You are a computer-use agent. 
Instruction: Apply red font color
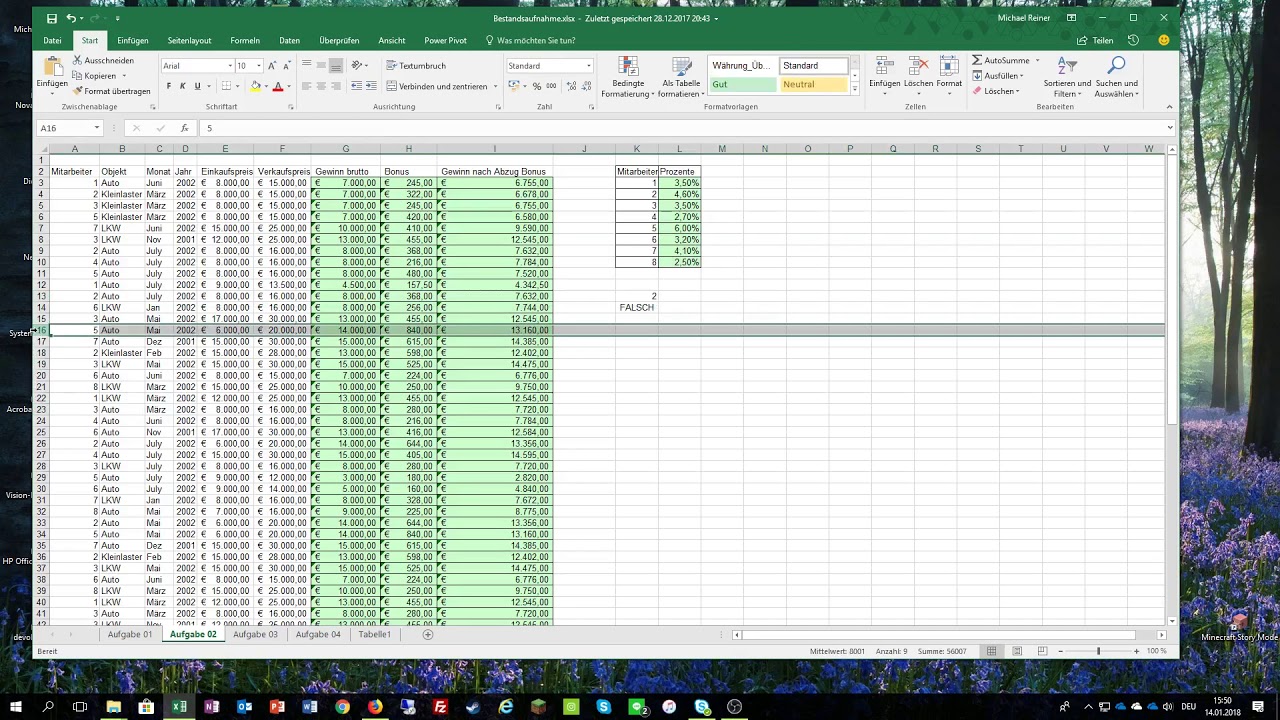(278, 86)
